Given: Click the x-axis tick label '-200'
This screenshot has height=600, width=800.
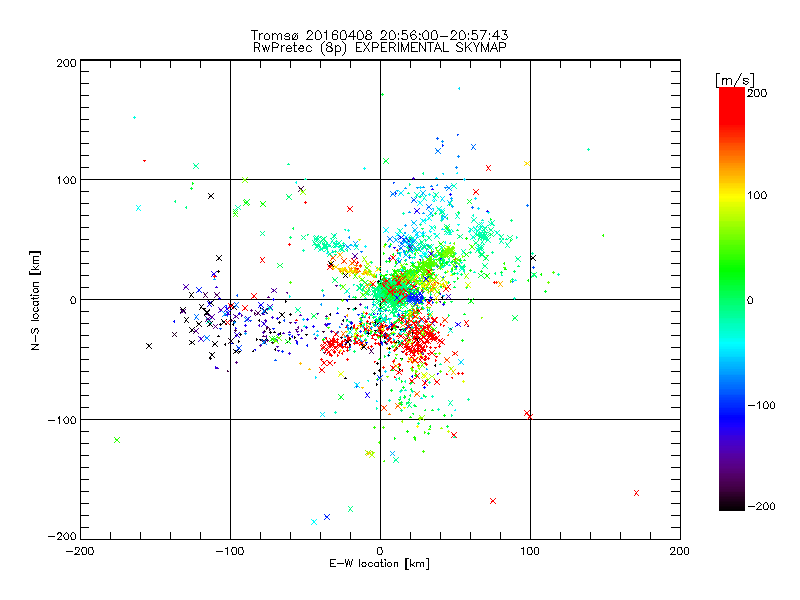Looking at the screenshot, I should pyautogui.click(x=80, y=551).
